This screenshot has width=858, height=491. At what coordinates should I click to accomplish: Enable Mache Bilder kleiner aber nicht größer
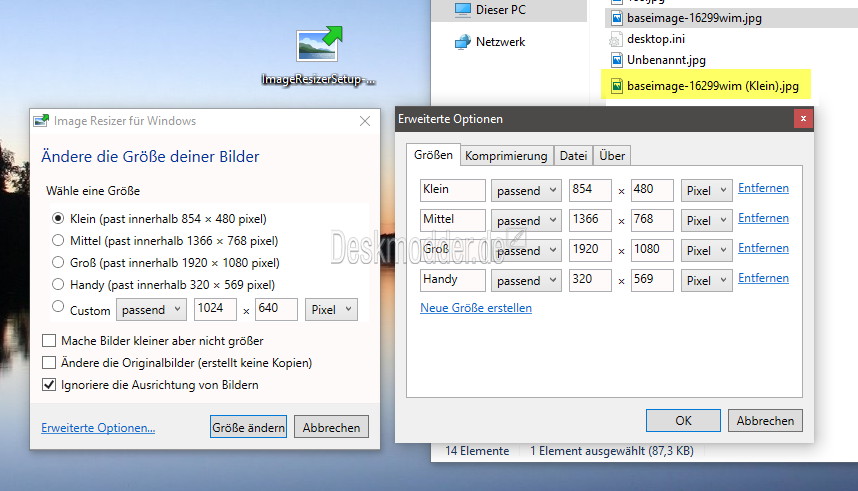pyautogui.click(x=49, y=340)
